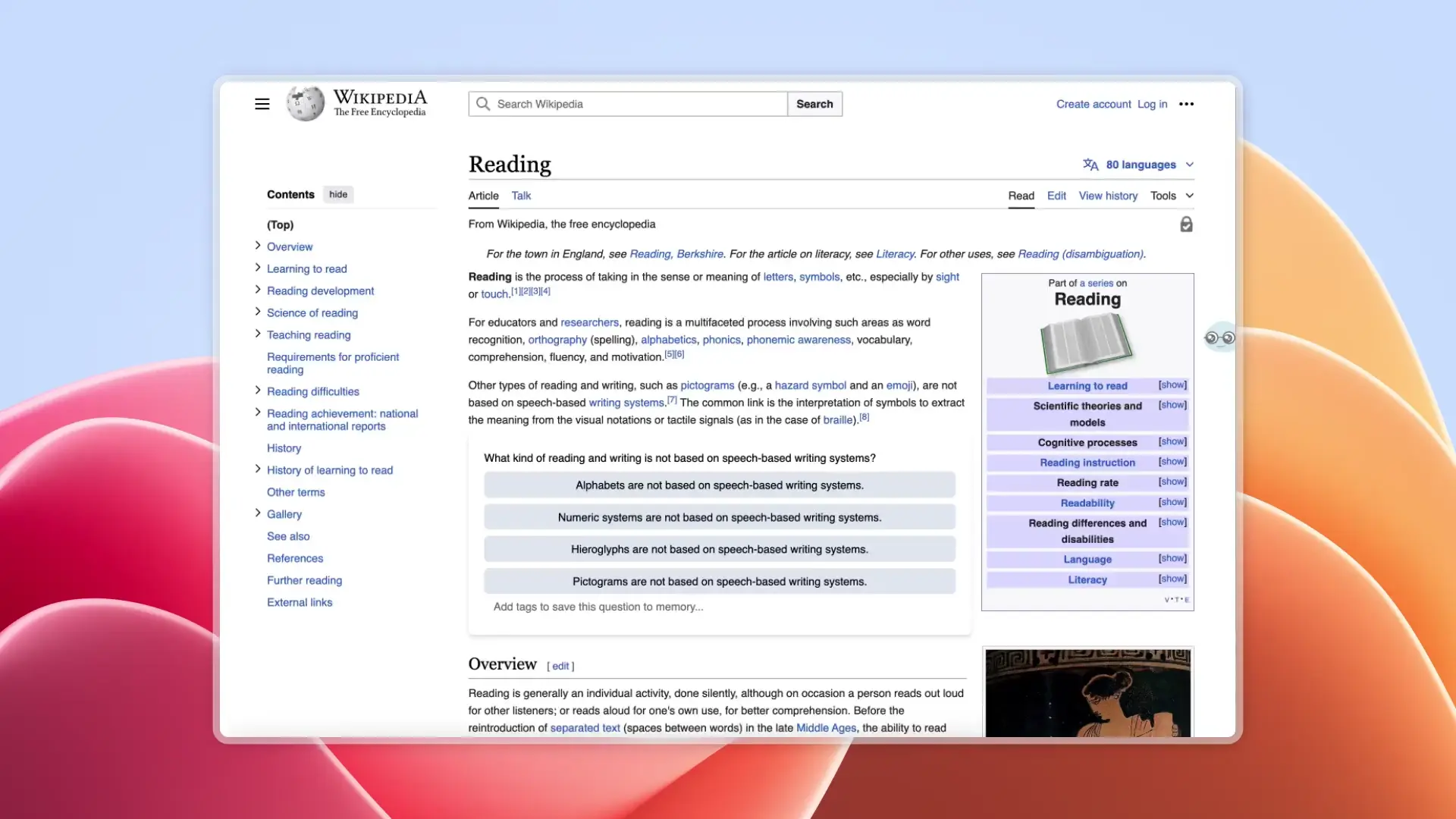Click the Create account link
This screenshot has height=819, width=1456.
[x=1094, y=104]
